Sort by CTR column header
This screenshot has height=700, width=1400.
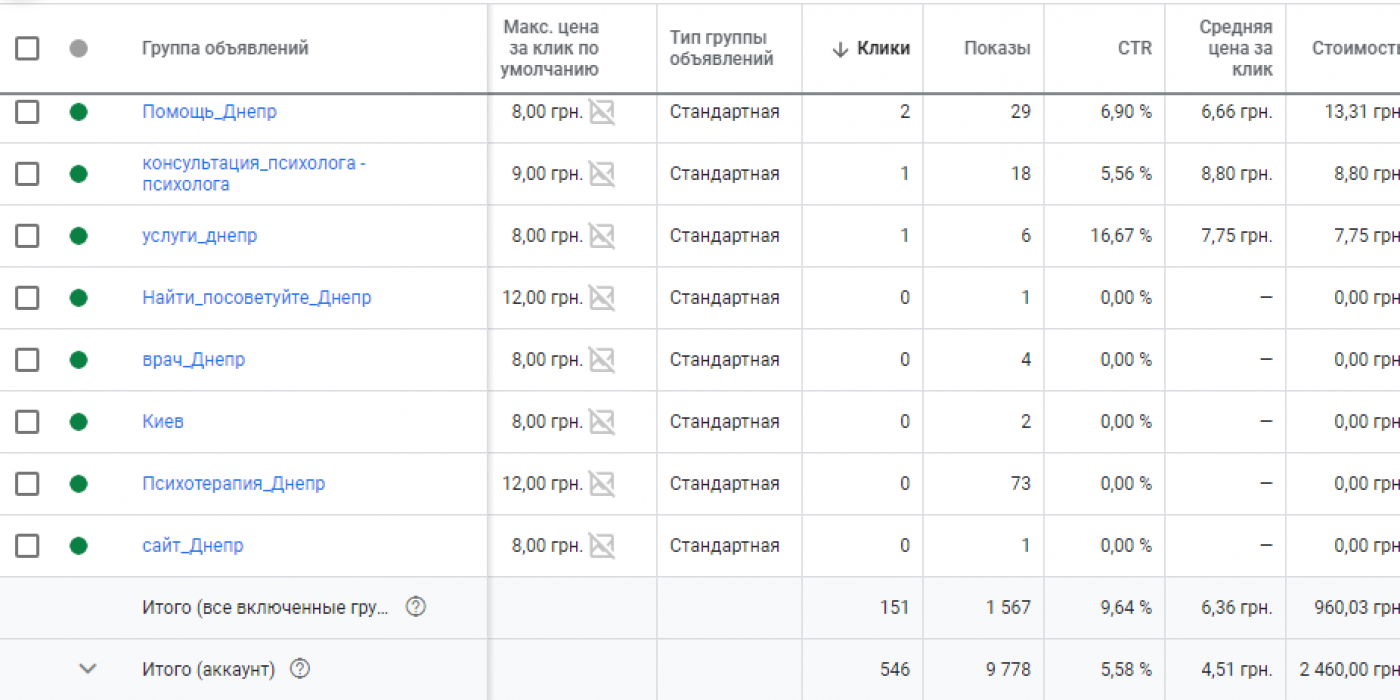pos(1135,49)
